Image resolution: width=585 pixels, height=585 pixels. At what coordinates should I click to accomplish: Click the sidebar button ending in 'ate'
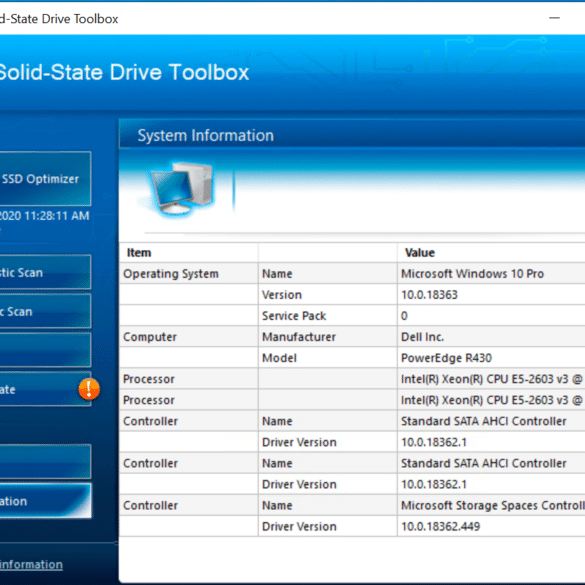click(45, 389)
